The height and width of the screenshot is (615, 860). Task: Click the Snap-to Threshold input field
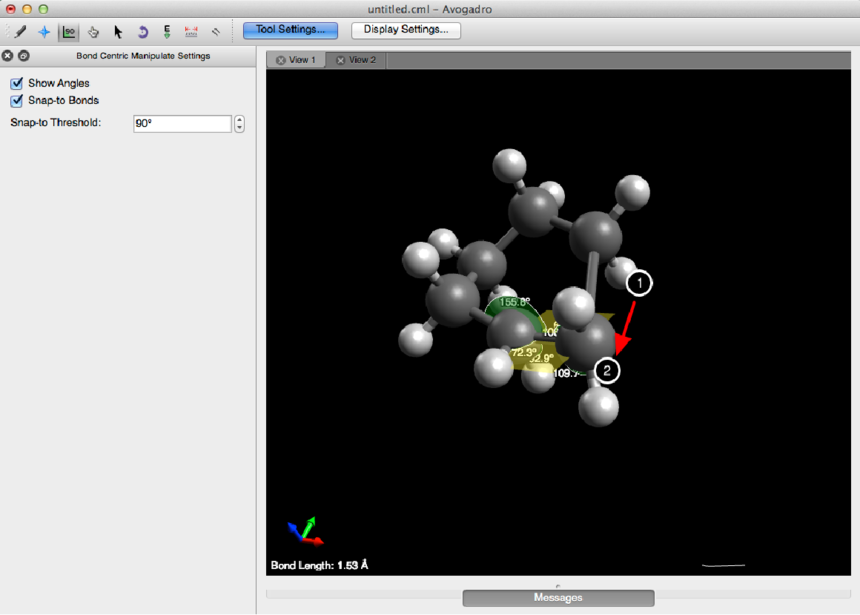(x=182, y=124)
